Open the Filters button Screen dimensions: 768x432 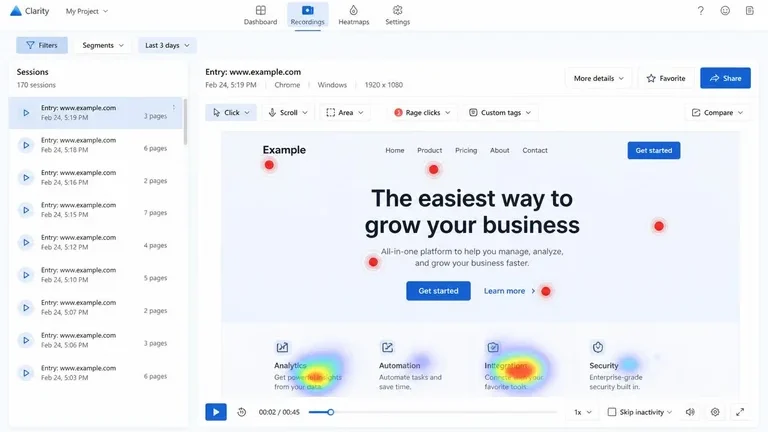click(42, 45)
